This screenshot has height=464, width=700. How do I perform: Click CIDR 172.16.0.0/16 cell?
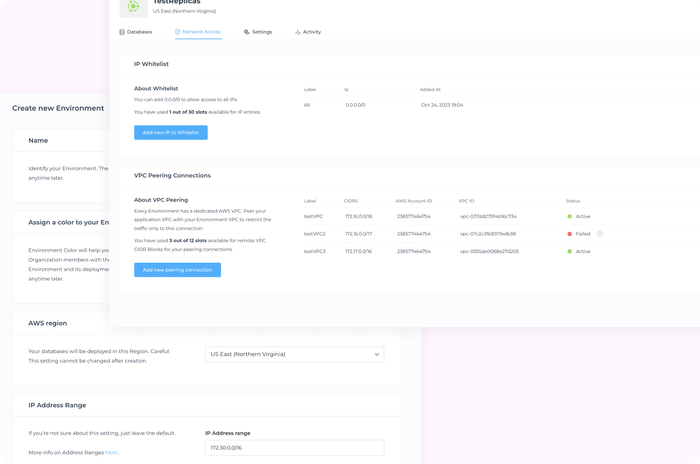(x=358, y=216)
